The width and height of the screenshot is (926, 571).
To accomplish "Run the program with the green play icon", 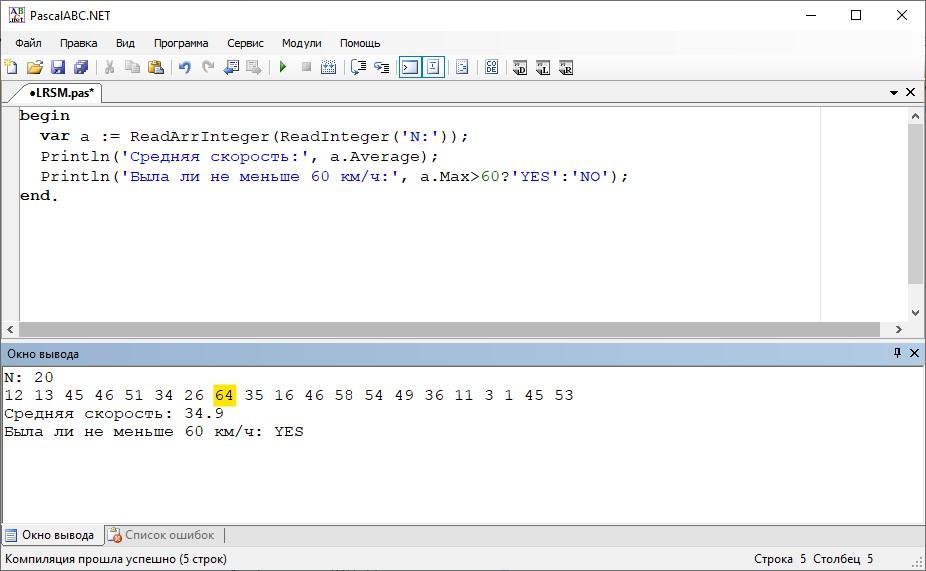I will (x=283, y=67).
